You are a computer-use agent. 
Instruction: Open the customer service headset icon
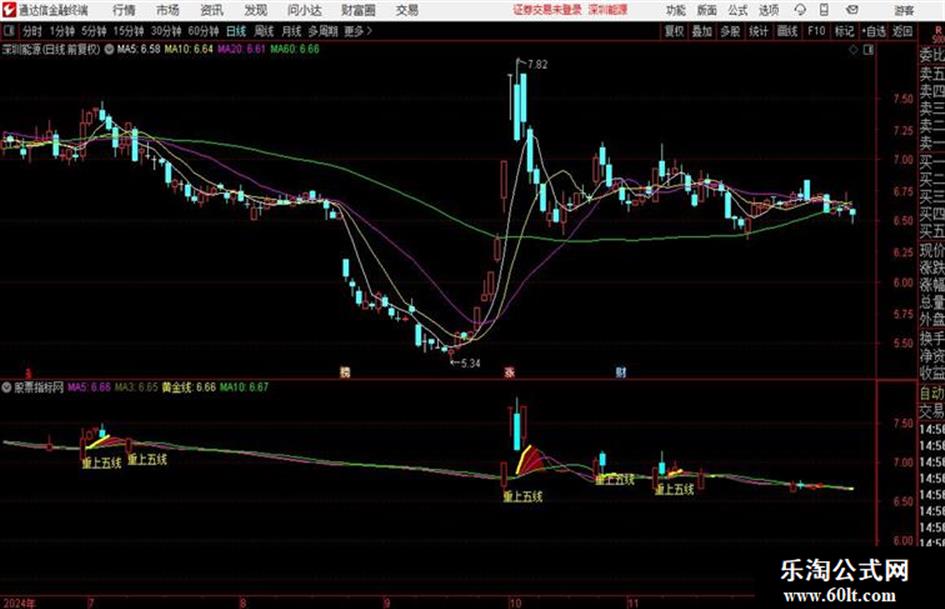(x=800, y=10)
